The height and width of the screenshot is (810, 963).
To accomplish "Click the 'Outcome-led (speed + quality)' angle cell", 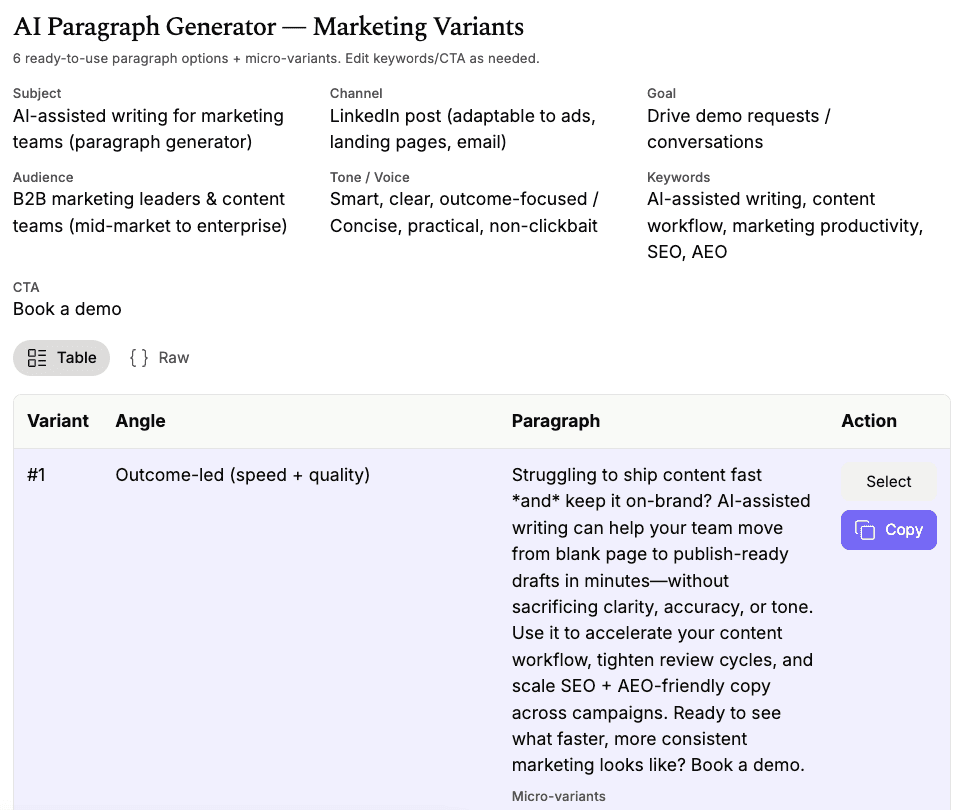I will [x=242, y=475].
